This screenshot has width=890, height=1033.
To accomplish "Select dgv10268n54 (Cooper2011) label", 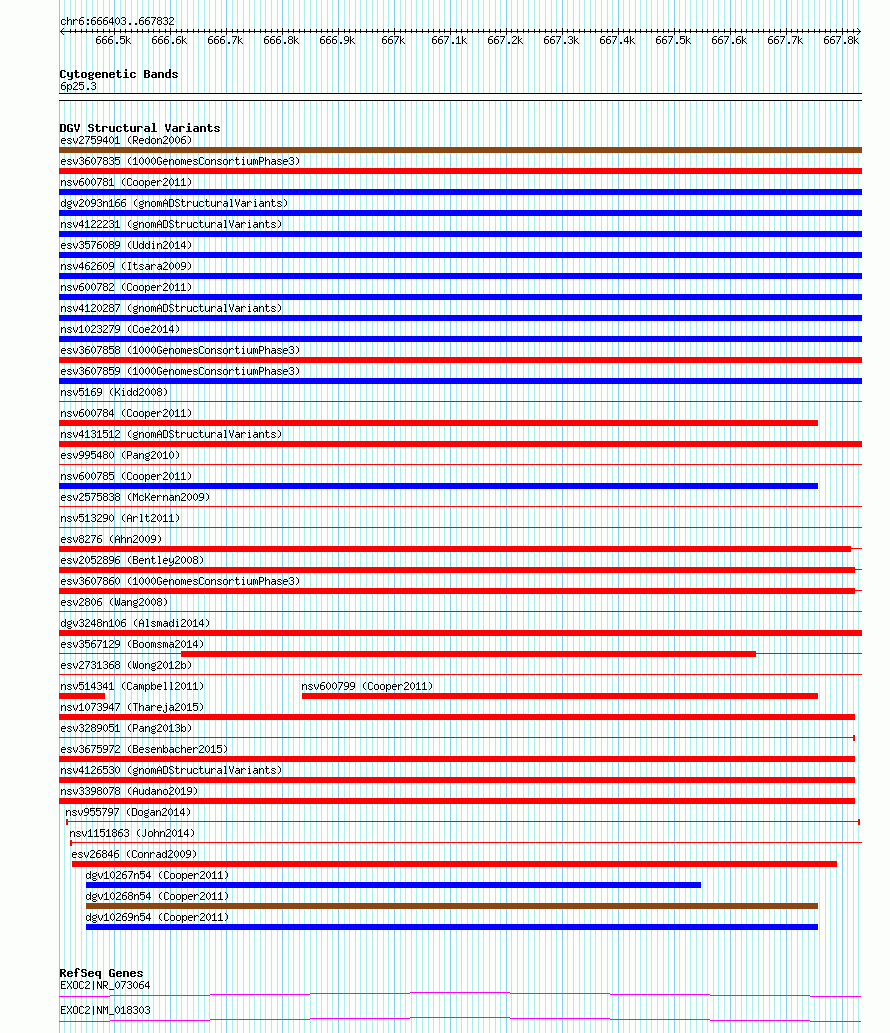I will click(157, 897).
